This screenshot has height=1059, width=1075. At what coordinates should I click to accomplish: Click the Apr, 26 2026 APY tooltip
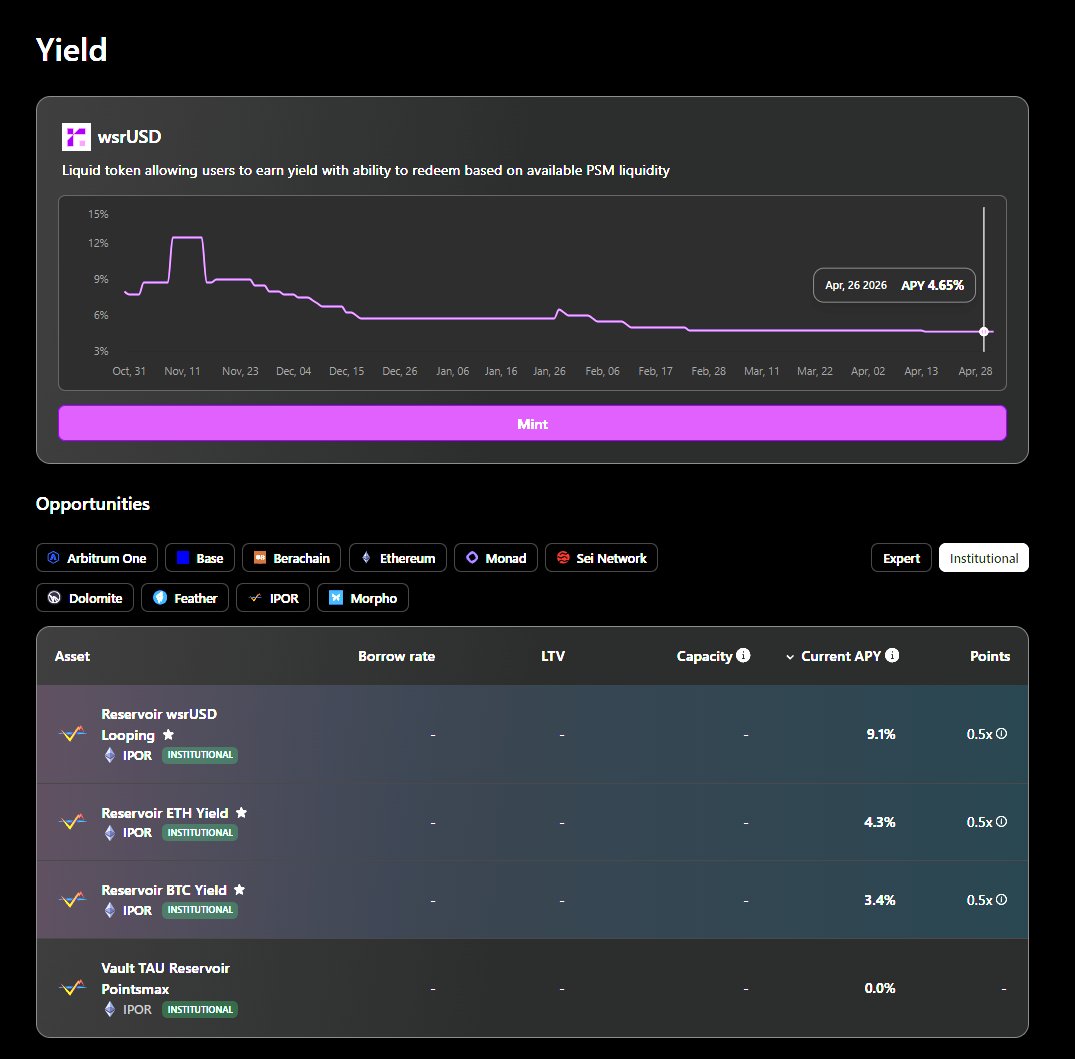pos(894,285)
